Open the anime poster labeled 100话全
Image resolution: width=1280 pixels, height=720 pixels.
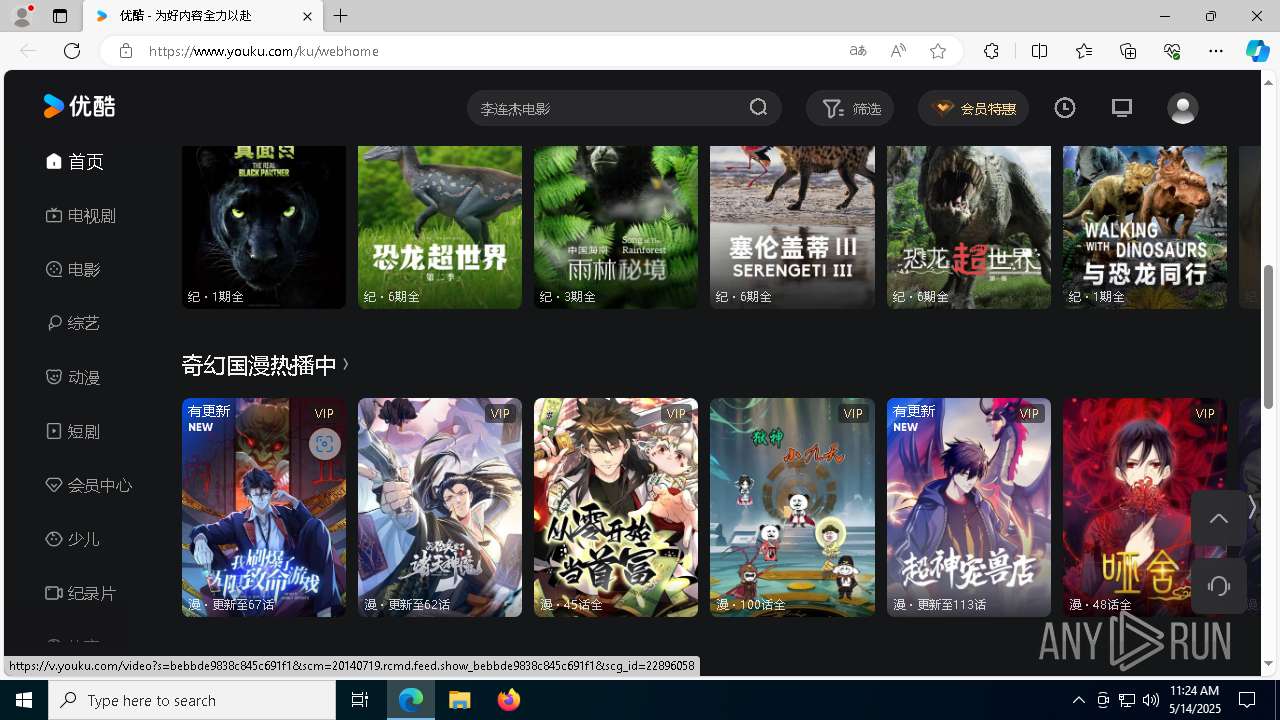[792, 507]
